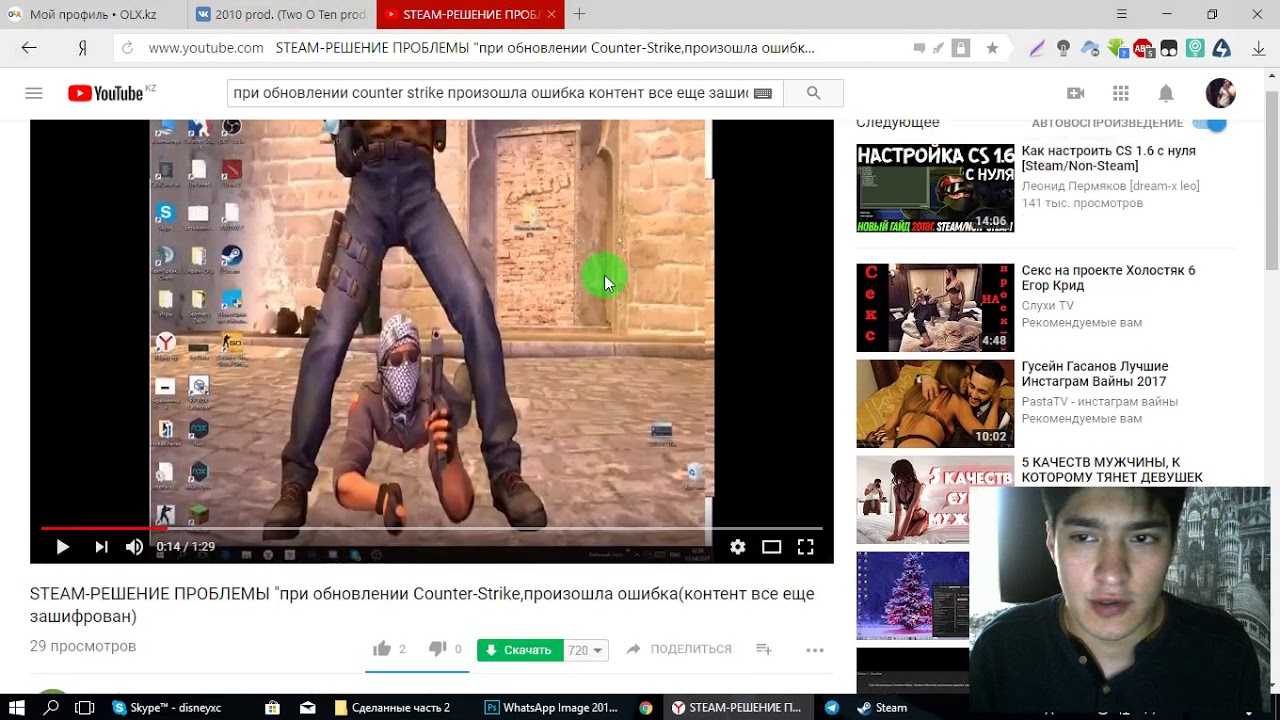Open 'Сделанные часть 2' folder in taskbar

point(393,707)
